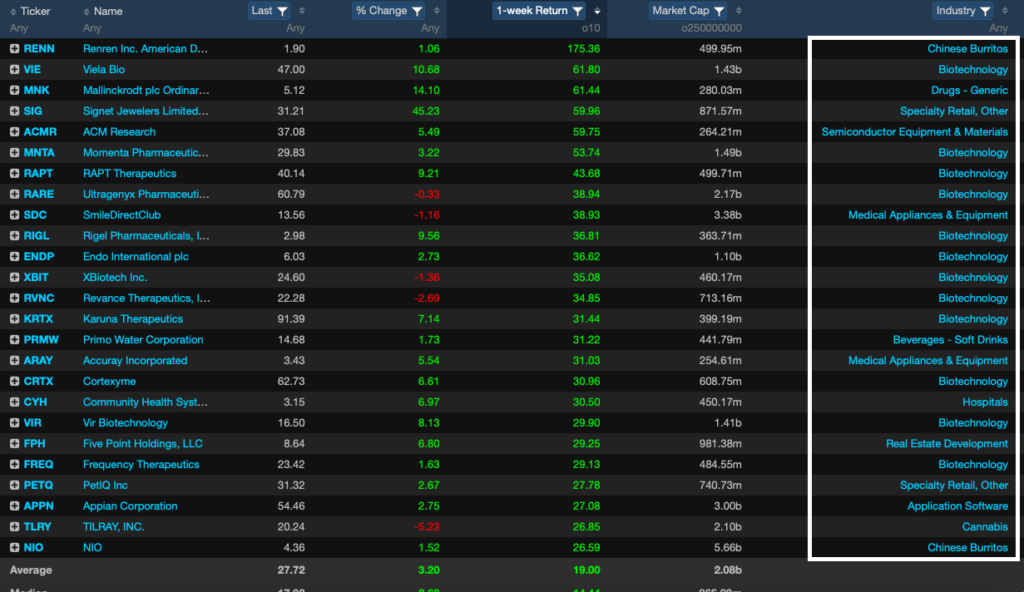Viewport: 1024px width, 592px height.
Task: Open the PetIQ Inc company link
Action: [x=105, y=485]
